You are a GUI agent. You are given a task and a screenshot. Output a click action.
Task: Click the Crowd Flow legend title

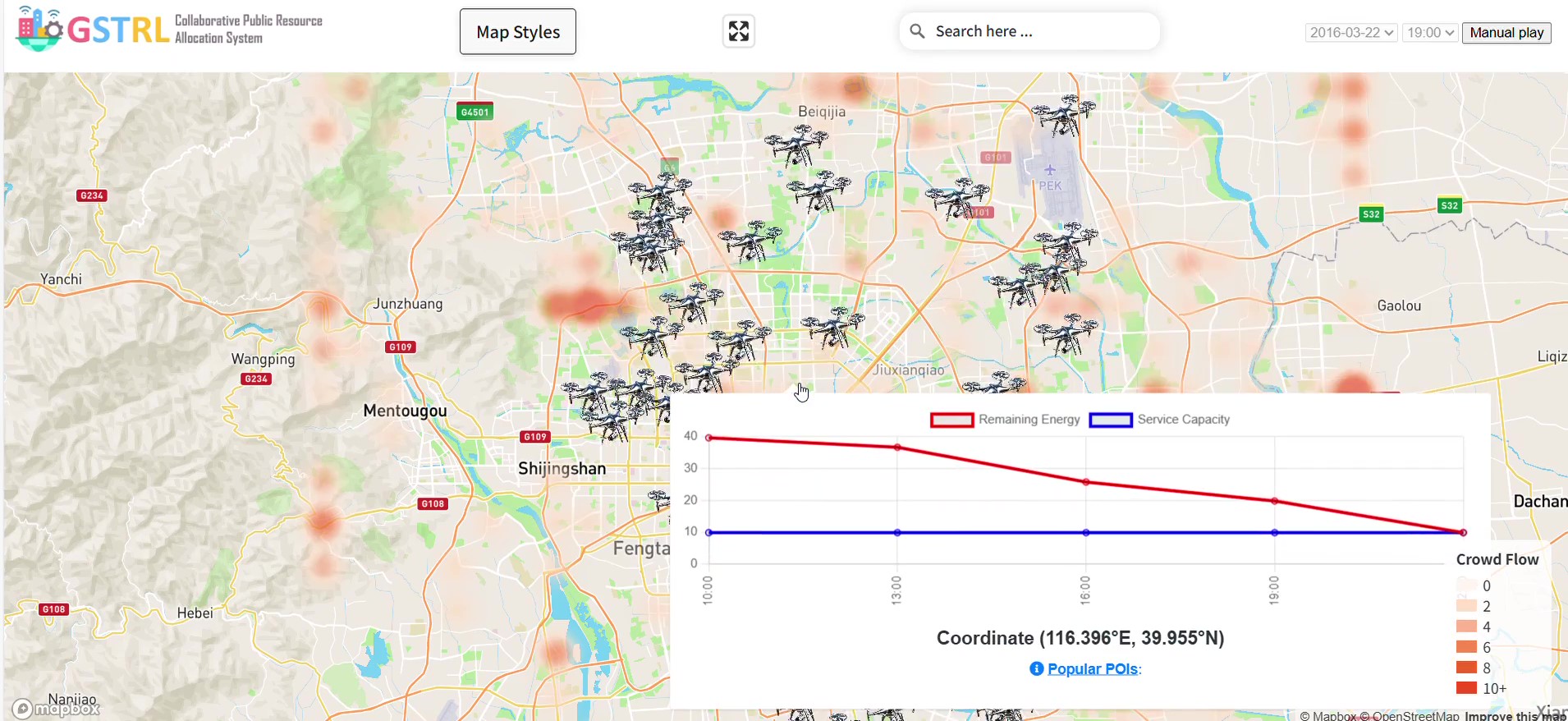pyautogui.click(x=1497, y=559)
